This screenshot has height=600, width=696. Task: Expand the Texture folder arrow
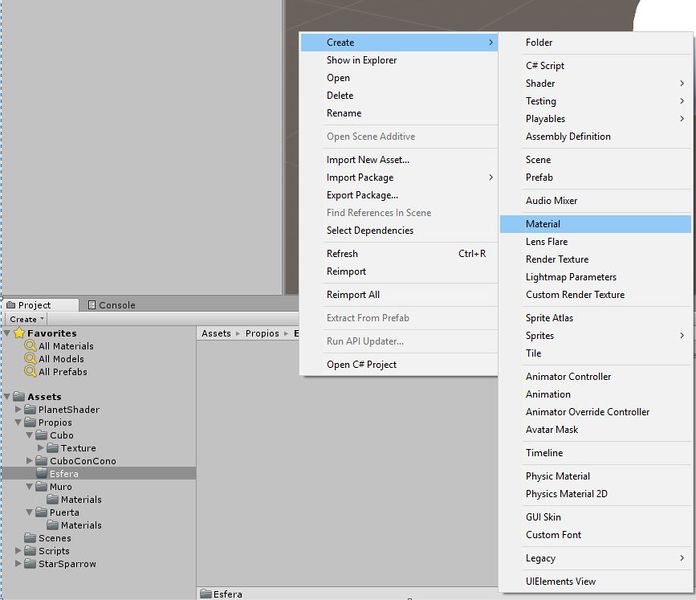click(41, 448)
